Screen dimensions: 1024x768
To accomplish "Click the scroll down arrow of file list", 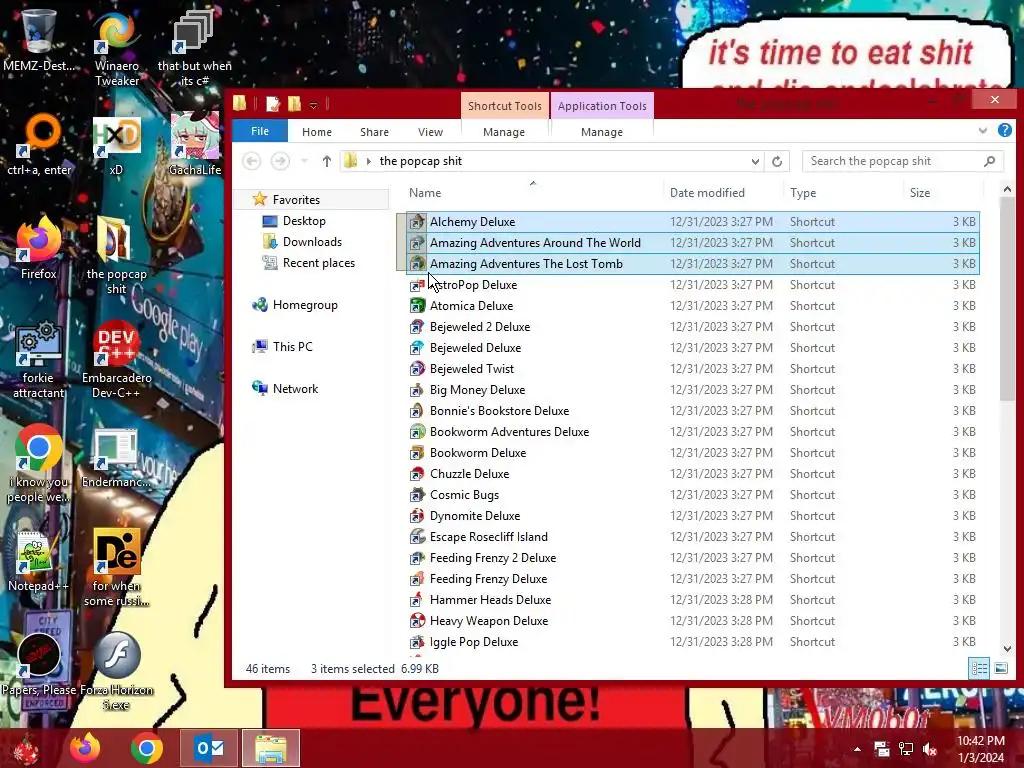I will (x=1006, y=648).
